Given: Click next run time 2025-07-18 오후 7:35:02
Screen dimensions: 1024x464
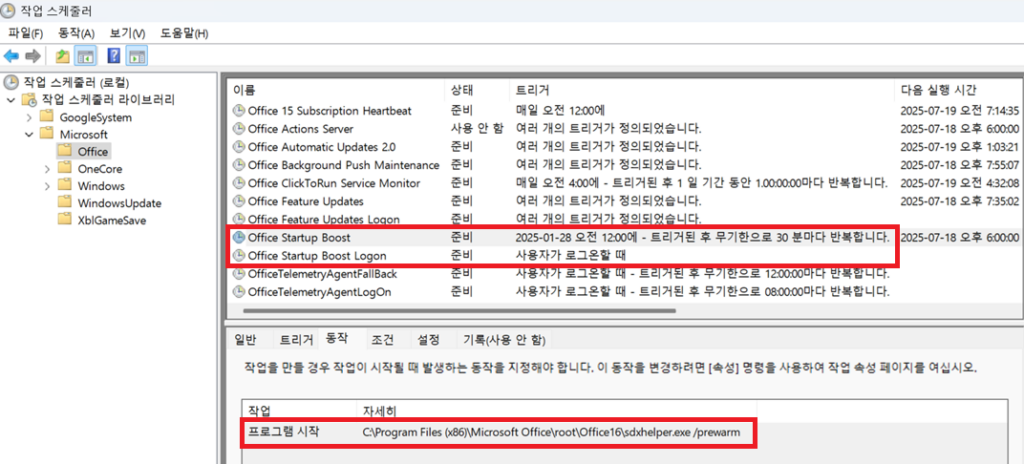Looking at the screenshot, I should [961, 201].
